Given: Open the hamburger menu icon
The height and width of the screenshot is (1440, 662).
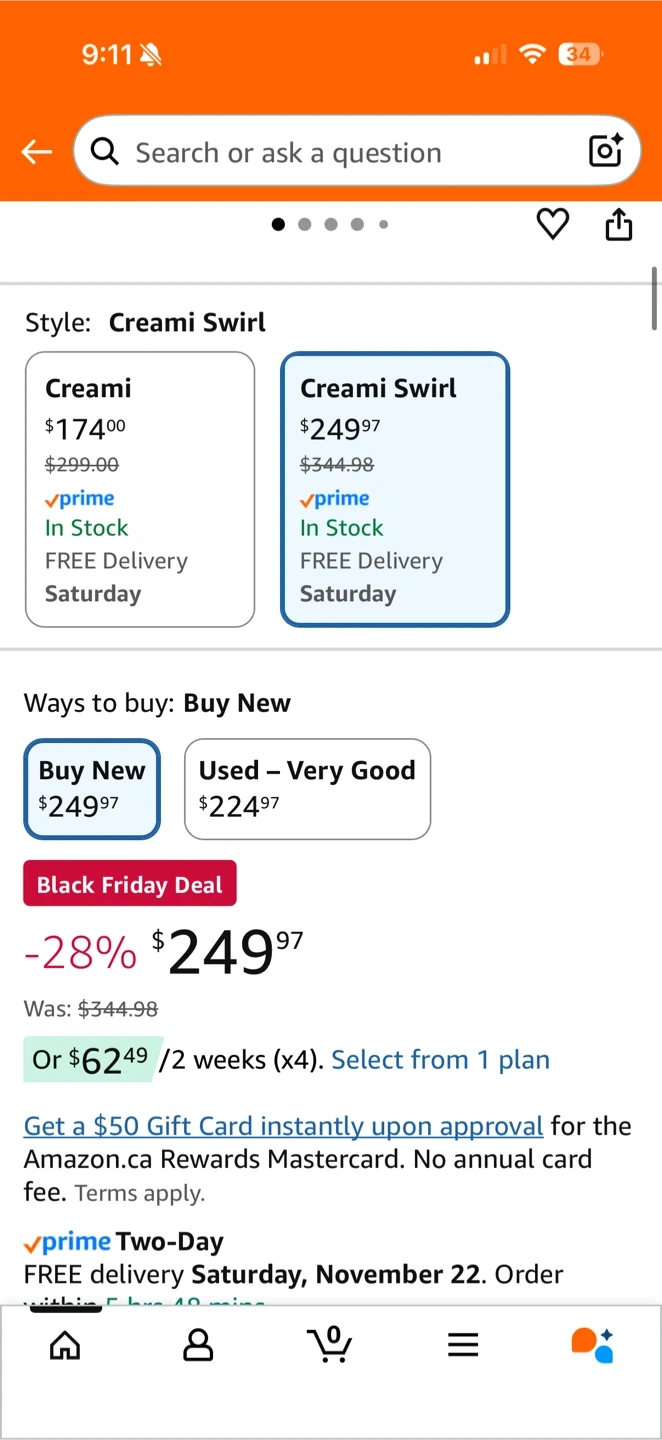Looking at the screenshot, I should (463, 1345).
